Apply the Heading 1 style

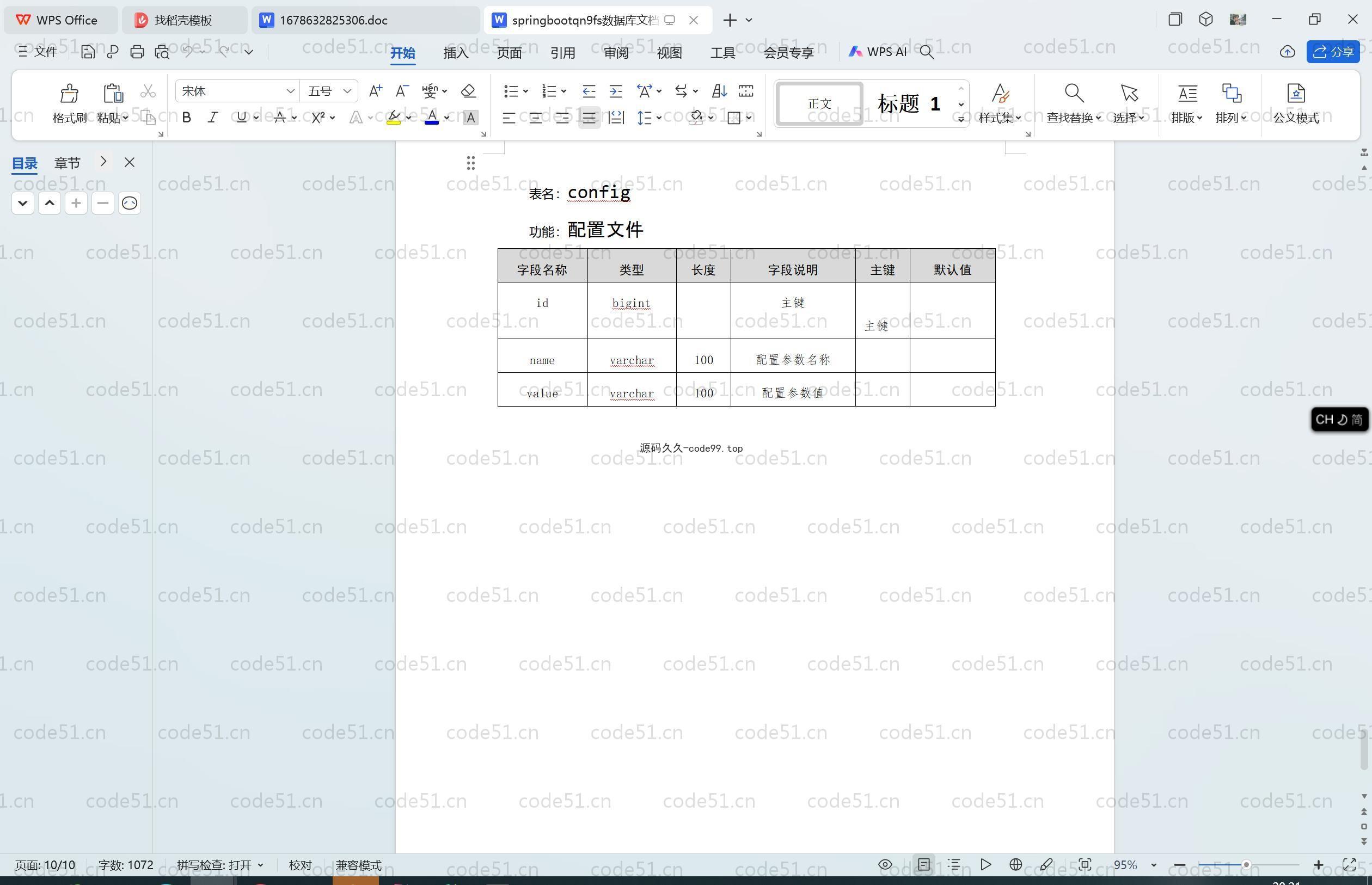point(909,104)
